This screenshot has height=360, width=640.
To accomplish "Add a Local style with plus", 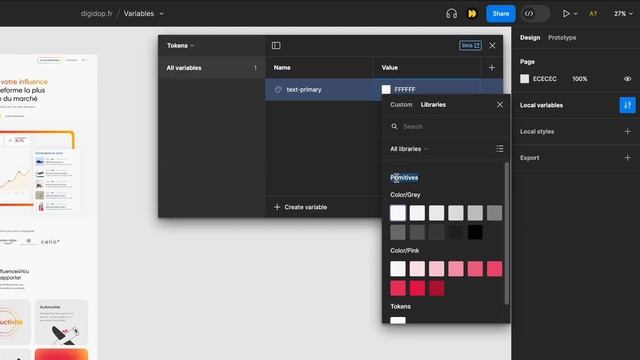I will point(627,131).
